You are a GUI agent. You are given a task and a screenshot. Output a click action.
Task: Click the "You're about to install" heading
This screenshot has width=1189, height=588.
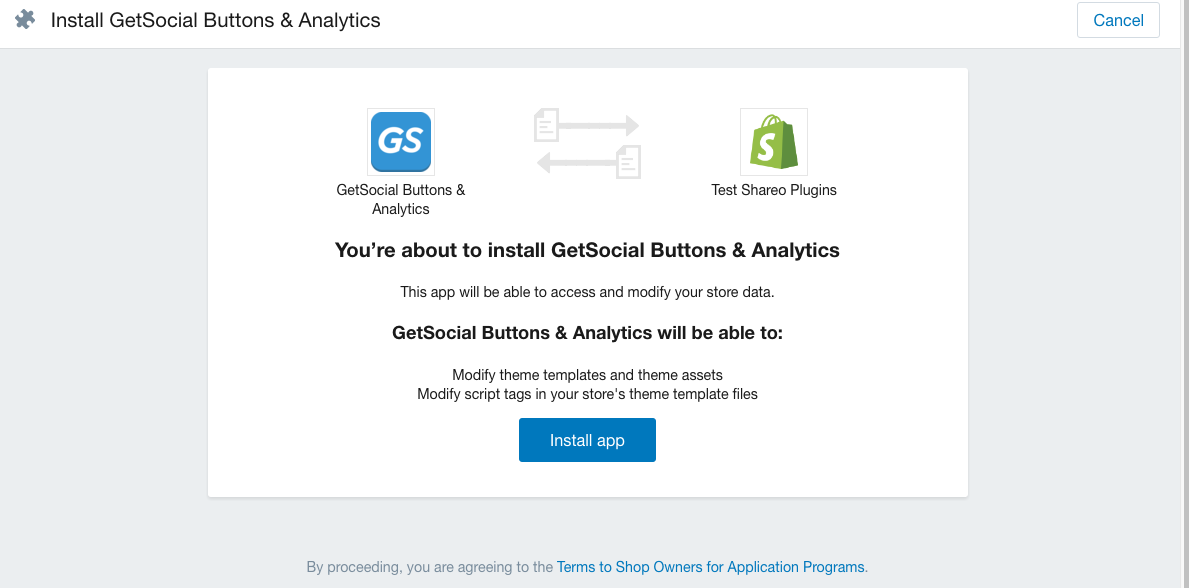(588, 250)
